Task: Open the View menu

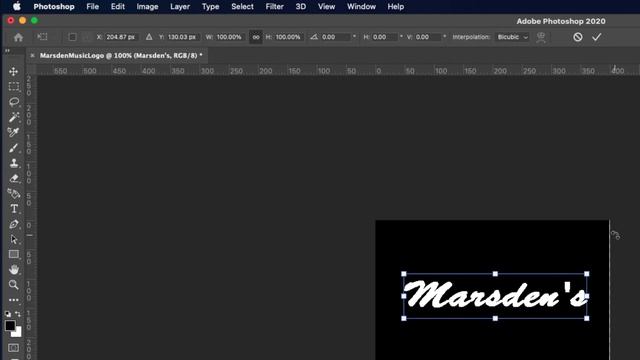Action: pos(327,7)
